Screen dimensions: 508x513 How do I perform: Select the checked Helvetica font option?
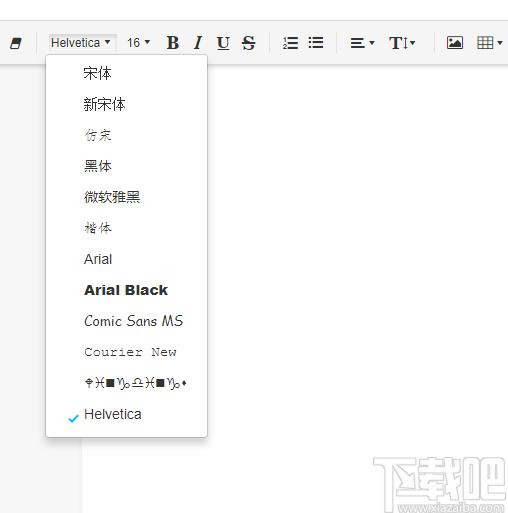[x=126, y=414]
